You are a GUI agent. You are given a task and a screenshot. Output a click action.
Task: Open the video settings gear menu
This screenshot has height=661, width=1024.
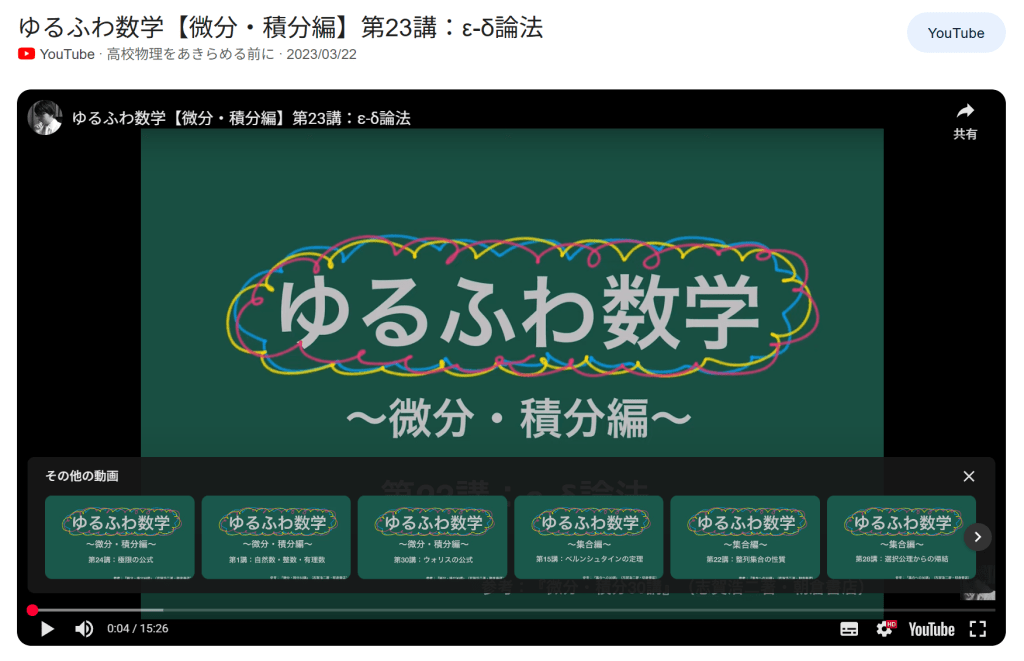[x=885, y=629]
